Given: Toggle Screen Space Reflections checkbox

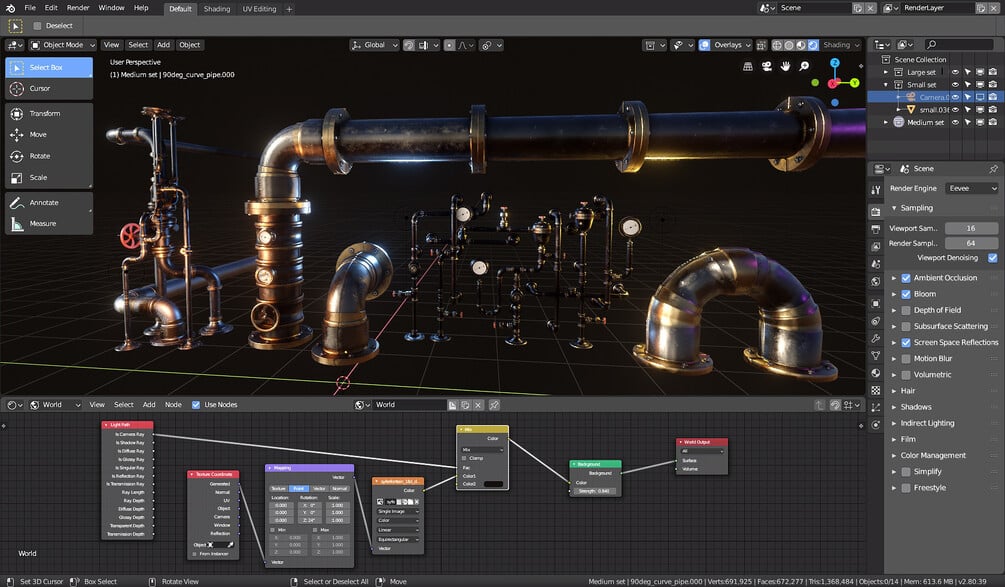Looking at the screenshot, I should (906, 343).
